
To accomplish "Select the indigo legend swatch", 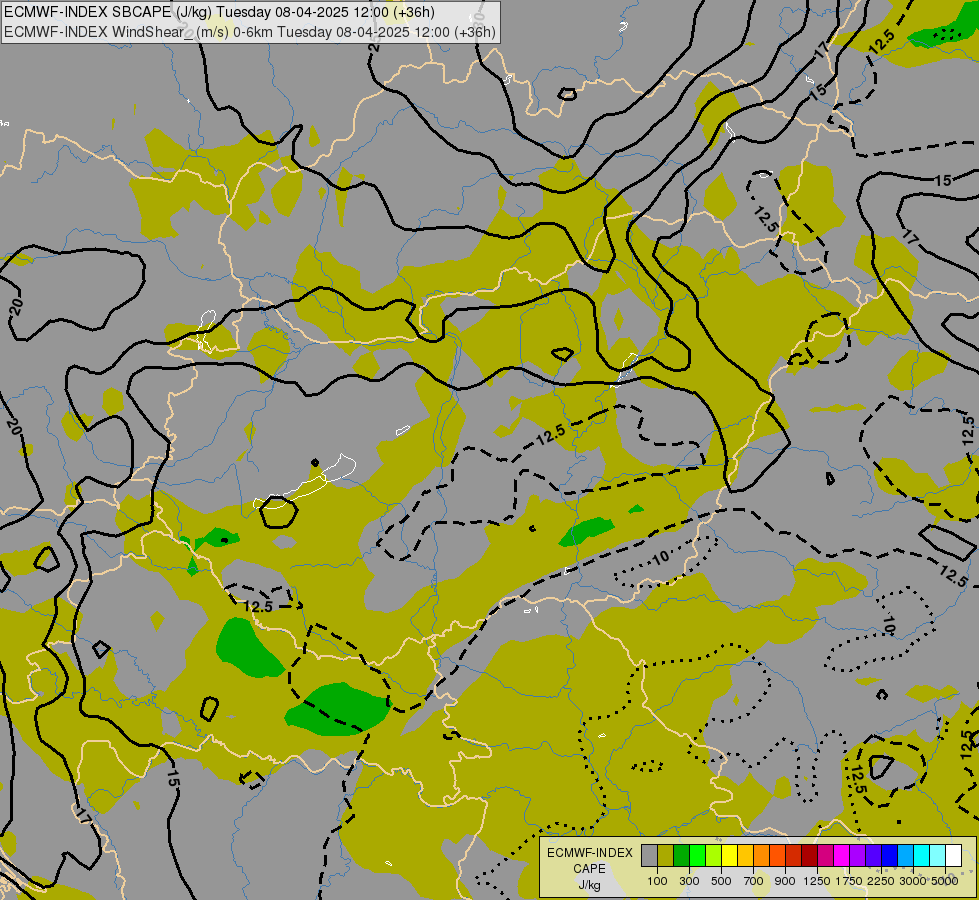I will (874, 856).
